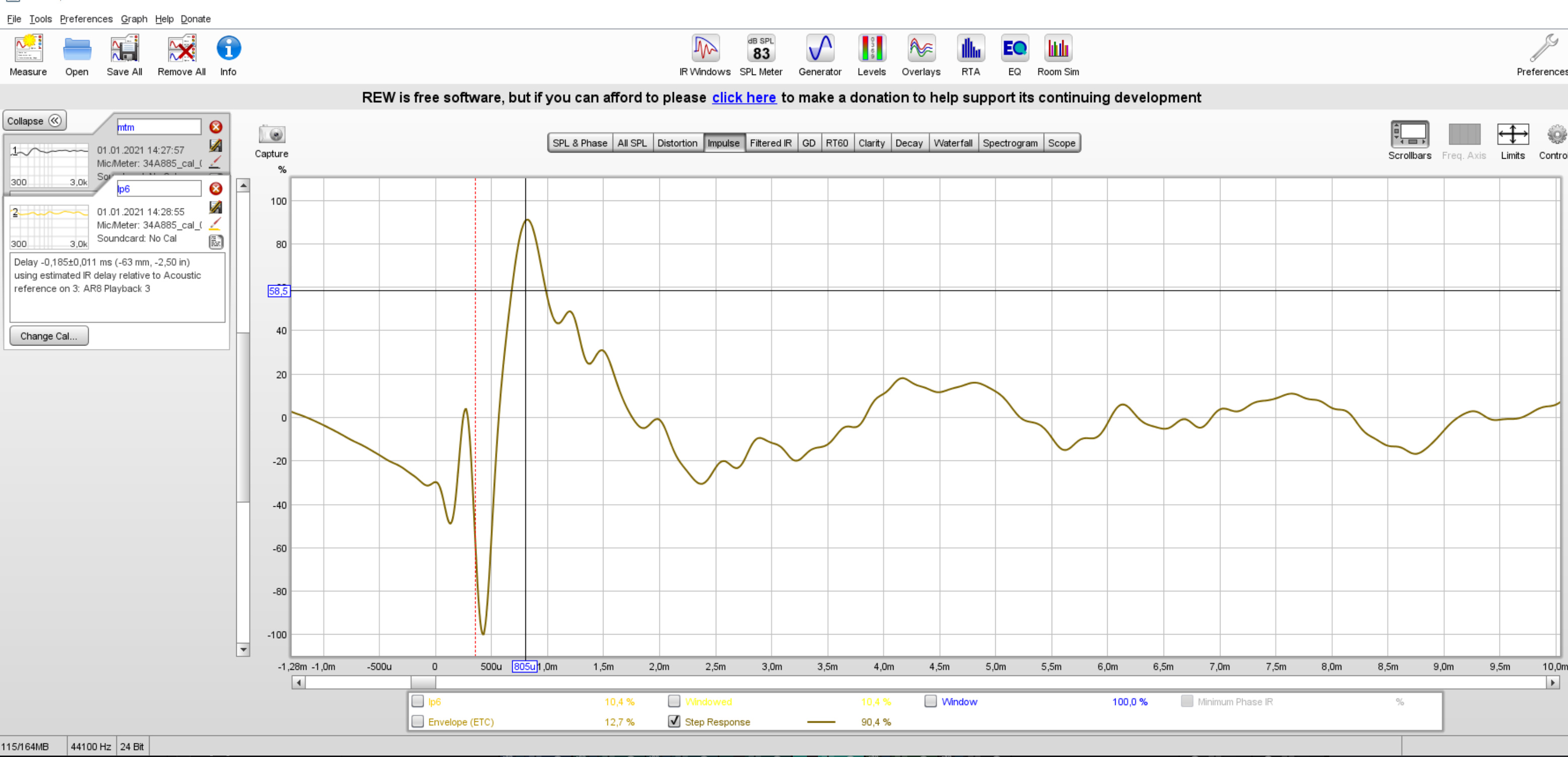
Task: Click the Step Response line colour sample
Action: click(821, 722)
